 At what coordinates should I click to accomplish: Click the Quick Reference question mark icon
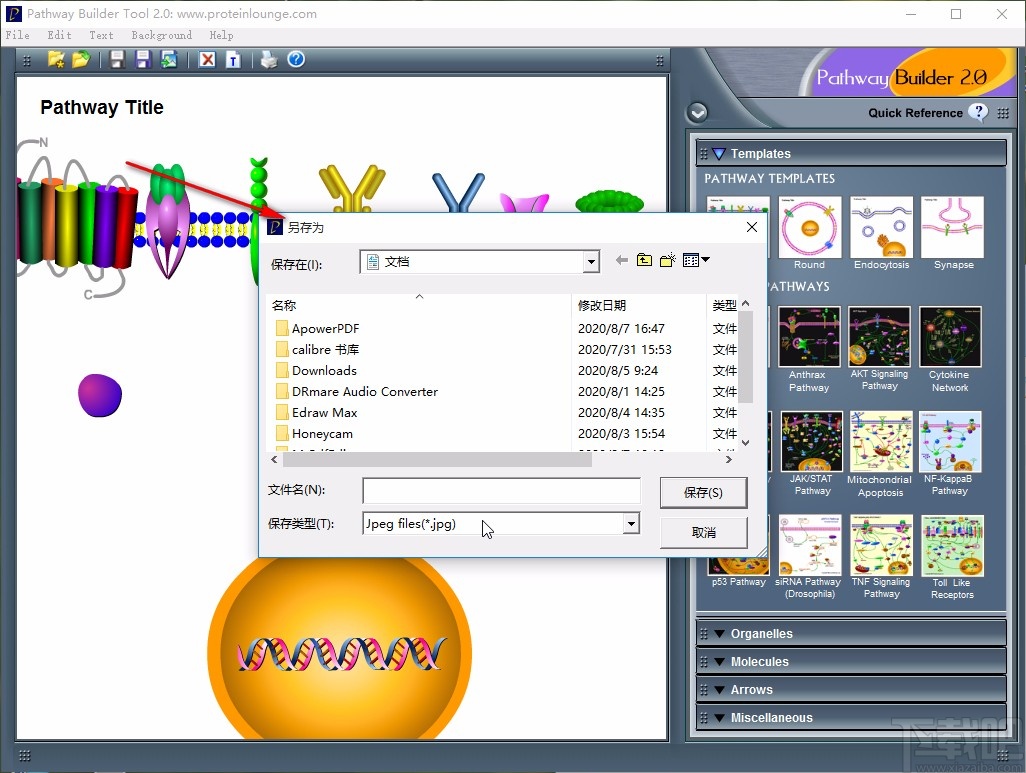click(x=978, y=113)
